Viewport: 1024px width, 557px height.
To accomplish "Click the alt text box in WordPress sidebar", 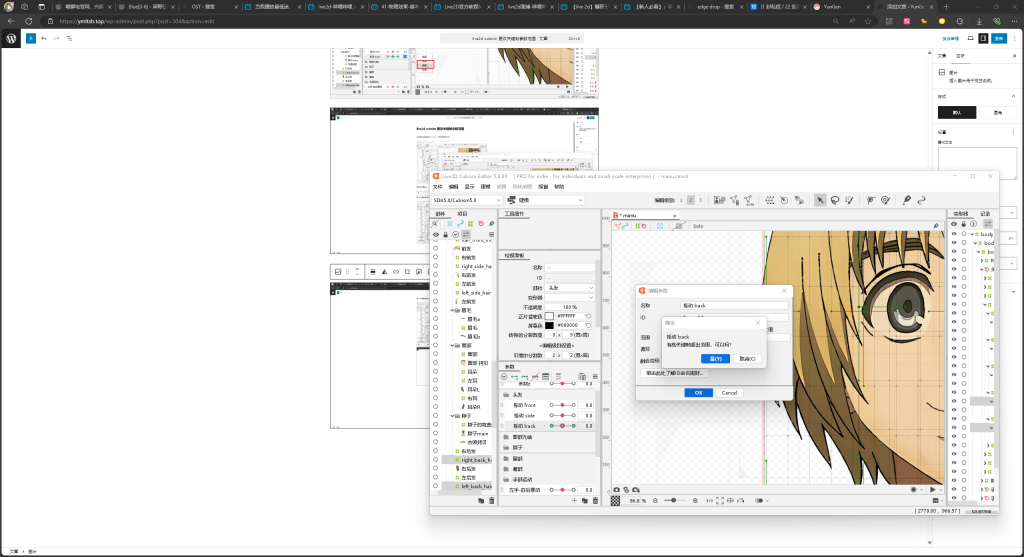I will 977,163.
